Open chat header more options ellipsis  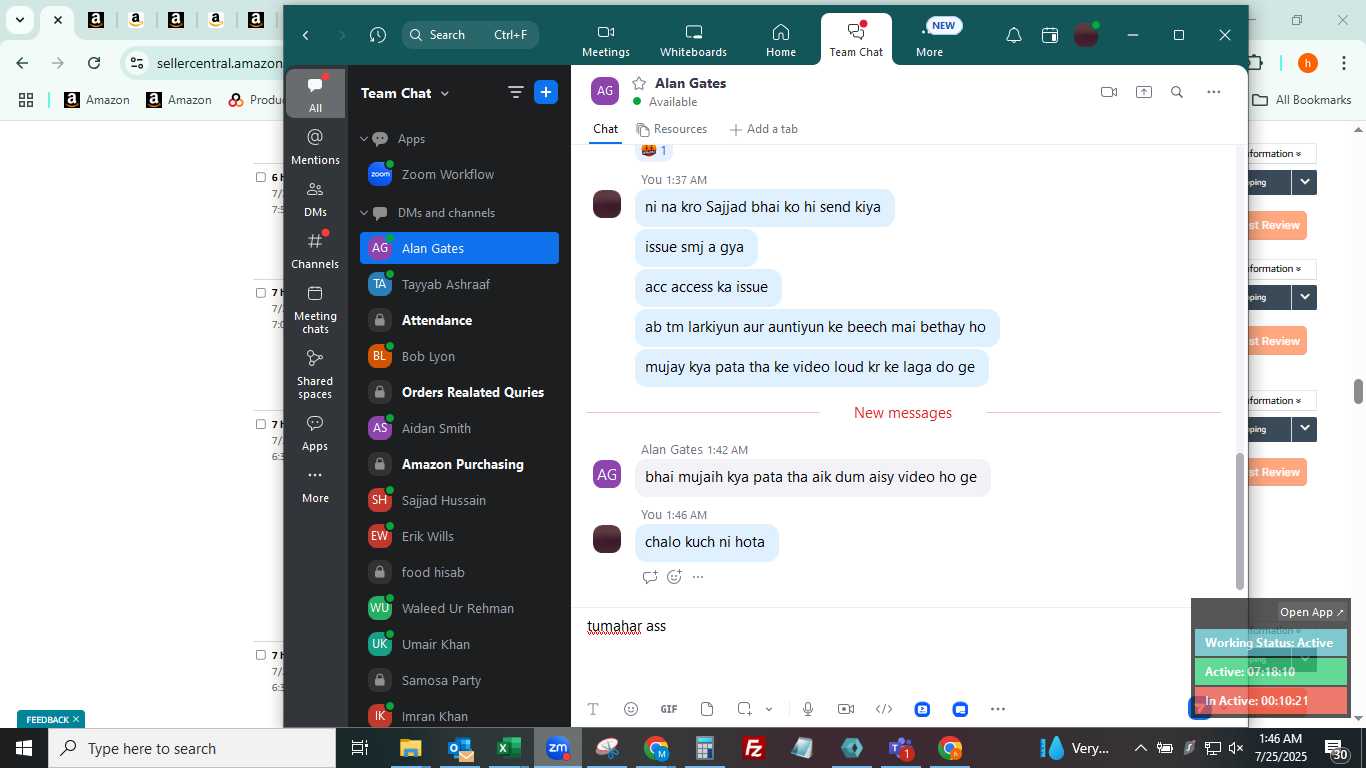[x=1213, y=92]
